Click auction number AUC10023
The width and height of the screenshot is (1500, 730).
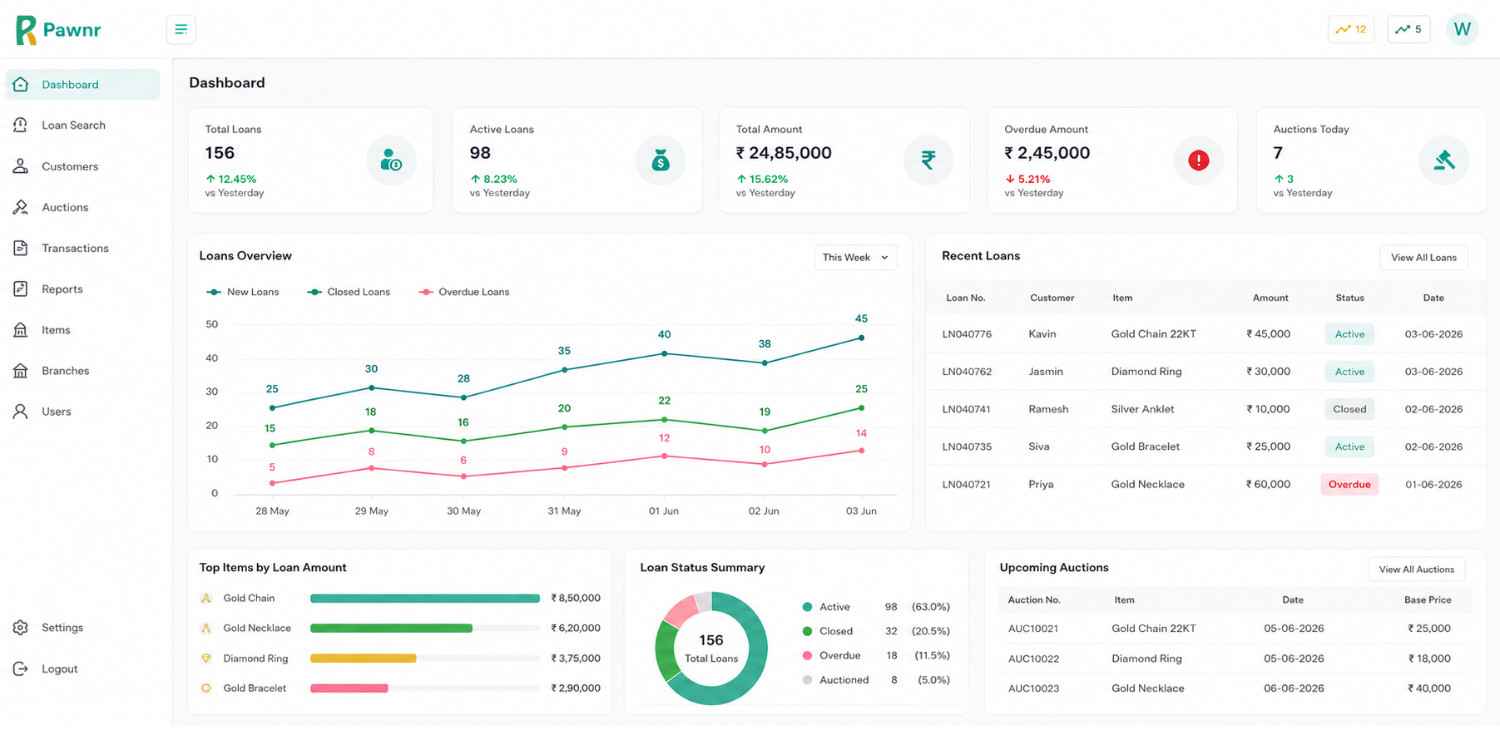(x=1033, y=688)
